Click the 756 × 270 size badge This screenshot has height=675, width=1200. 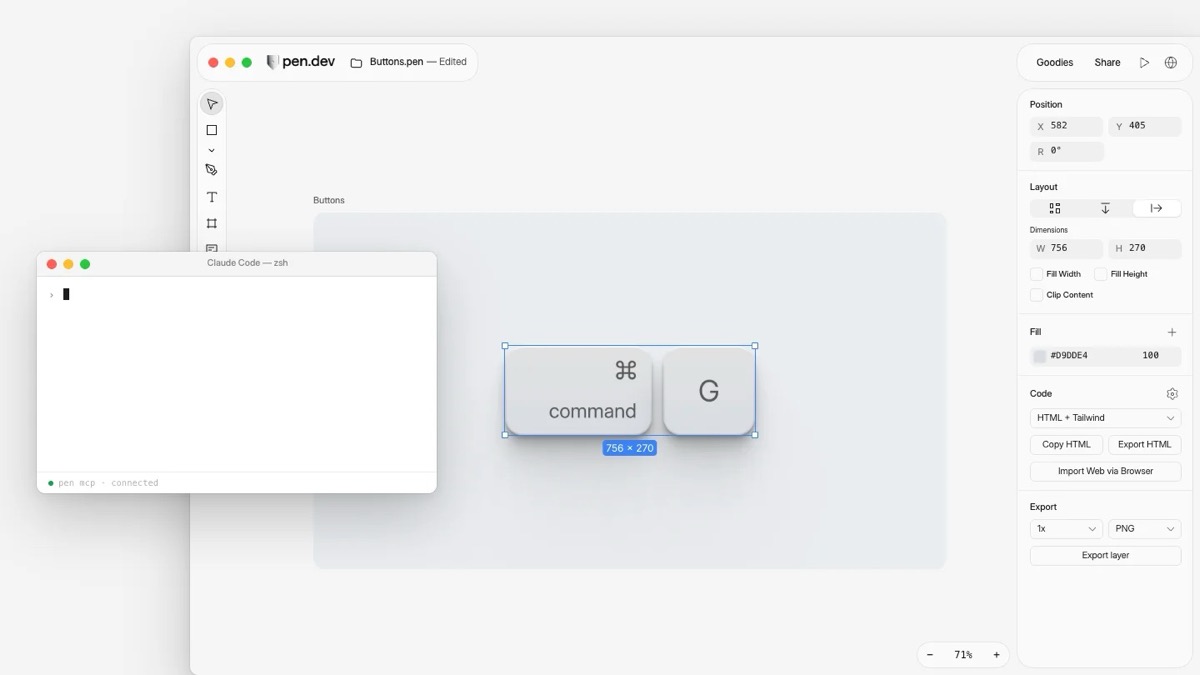click(x=629, y=448)
